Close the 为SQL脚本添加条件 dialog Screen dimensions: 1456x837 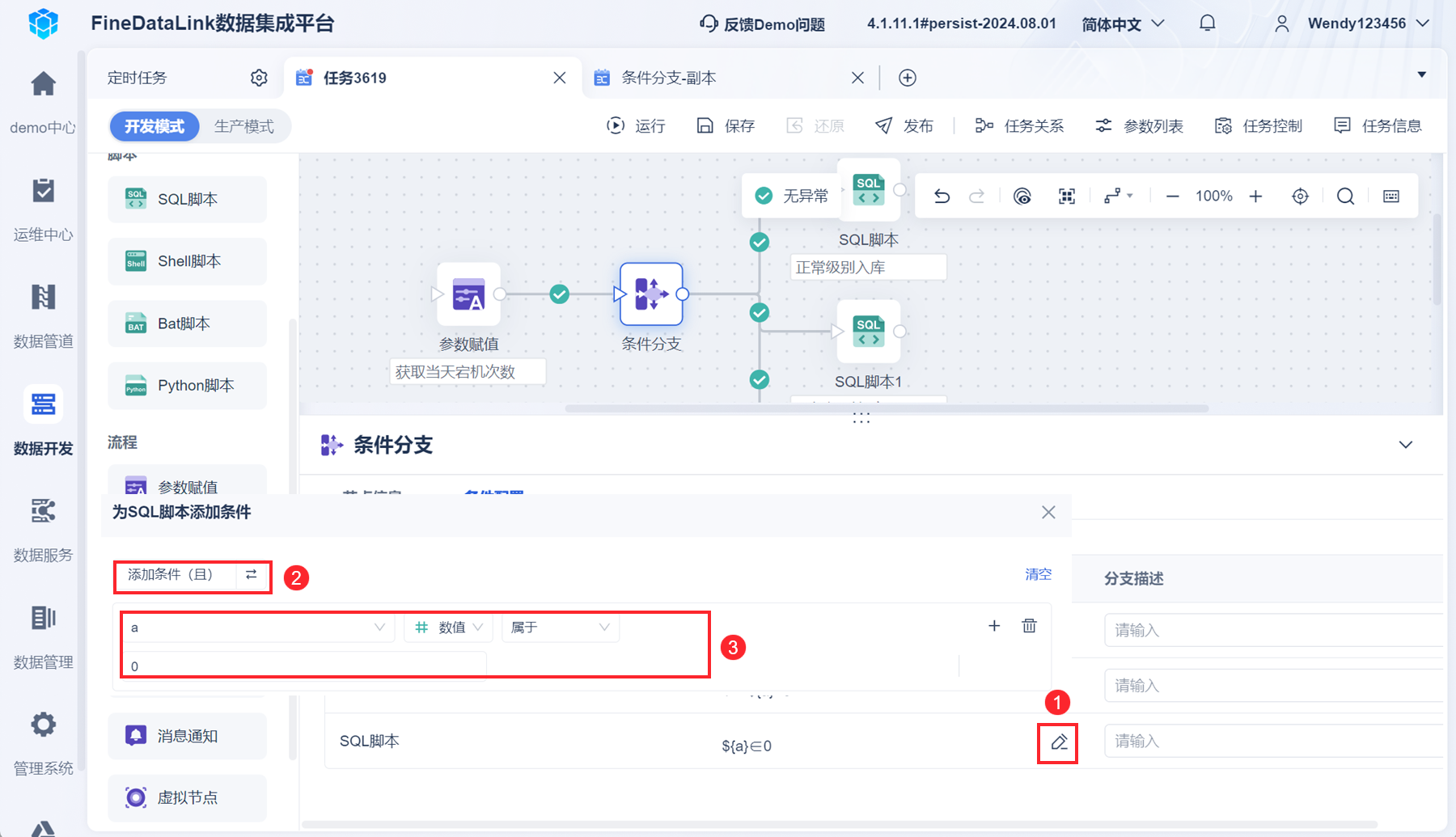click(x=1048, y=513)
